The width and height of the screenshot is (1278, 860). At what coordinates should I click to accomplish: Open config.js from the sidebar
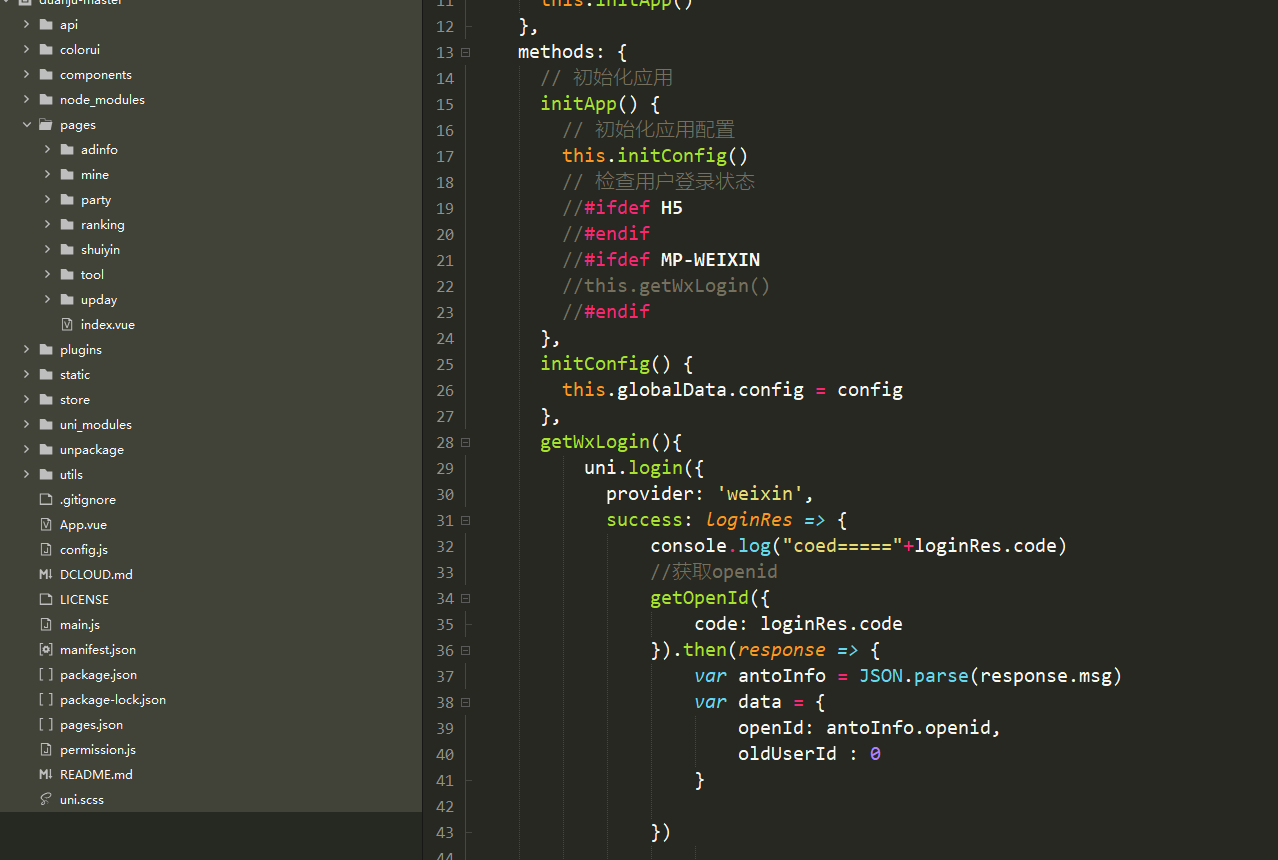(x=83, y=549)
